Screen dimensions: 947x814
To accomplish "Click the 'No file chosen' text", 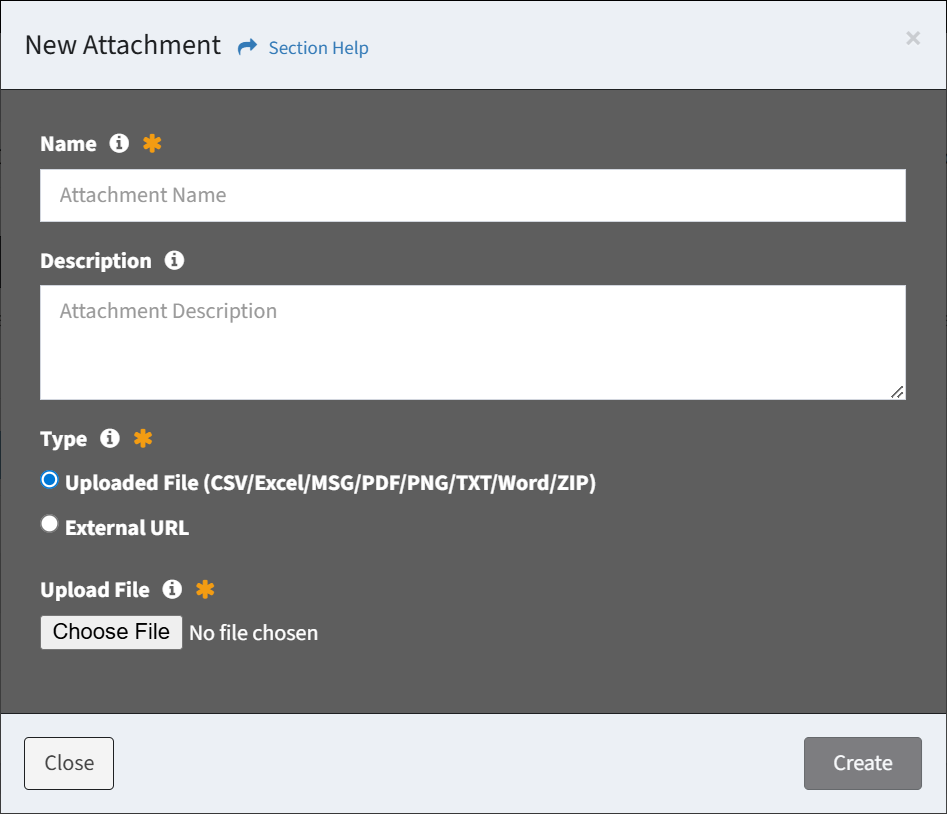I will click(x=253, y=633).
